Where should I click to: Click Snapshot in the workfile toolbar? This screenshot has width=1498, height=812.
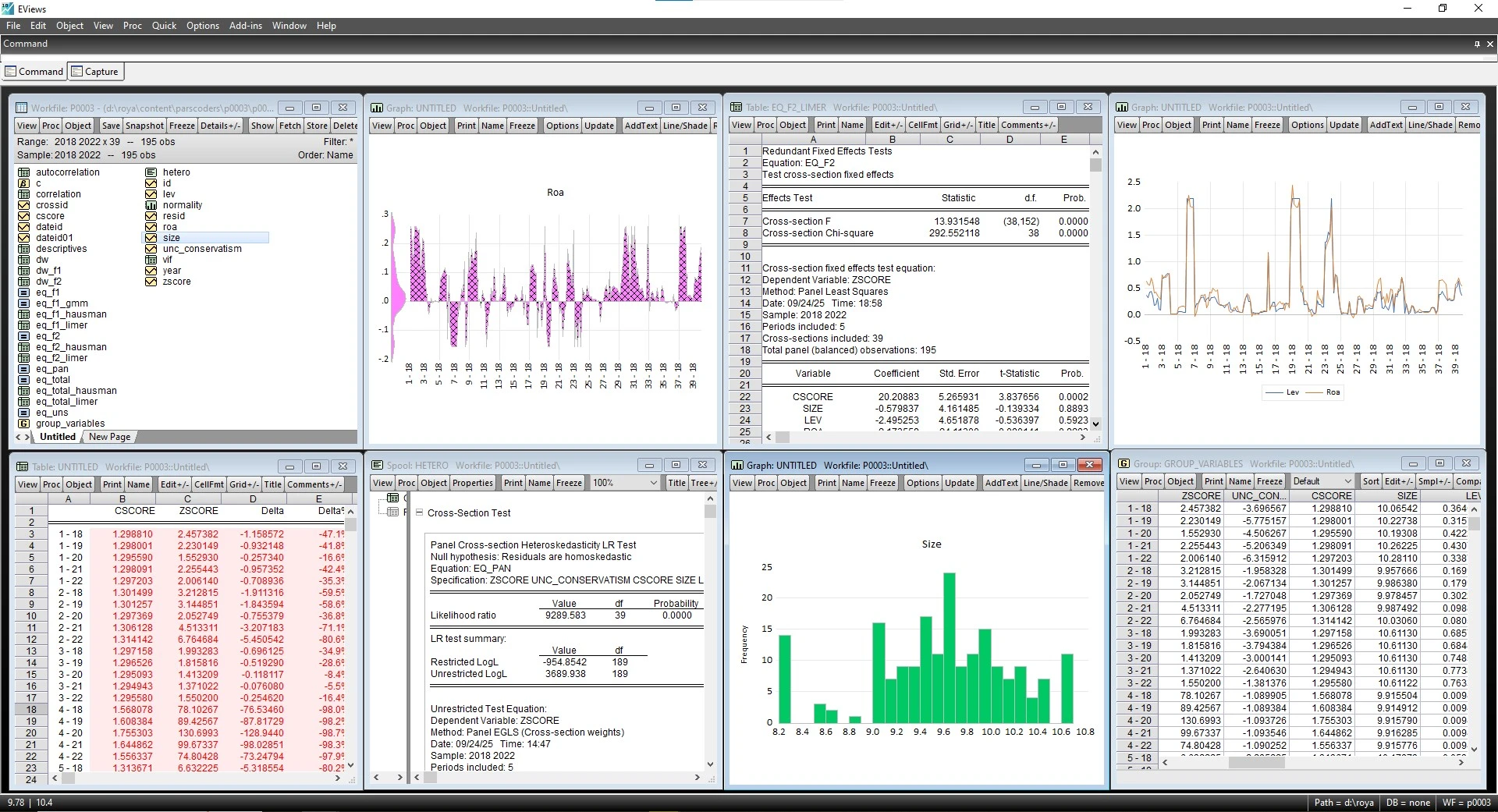[144, 126]
